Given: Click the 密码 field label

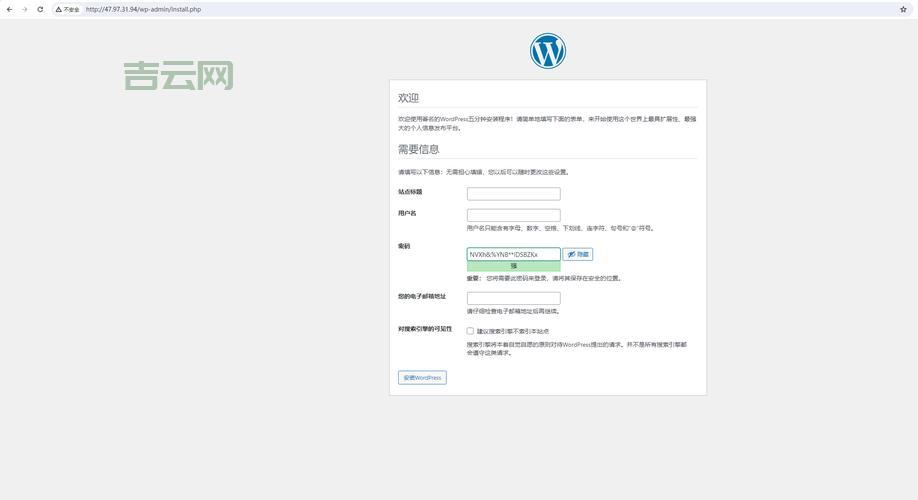Looking at the screenshot, I should 404,246.
